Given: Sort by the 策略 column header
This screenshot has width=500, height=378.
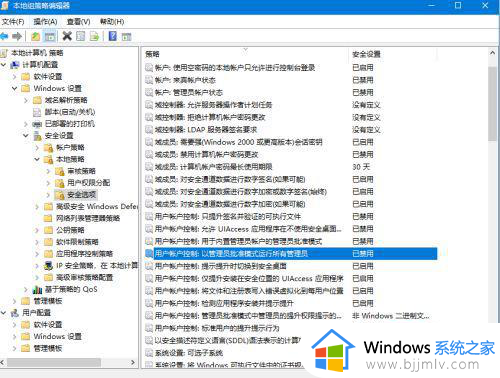Looking at the screenshot, I should (x=245, y=54).
